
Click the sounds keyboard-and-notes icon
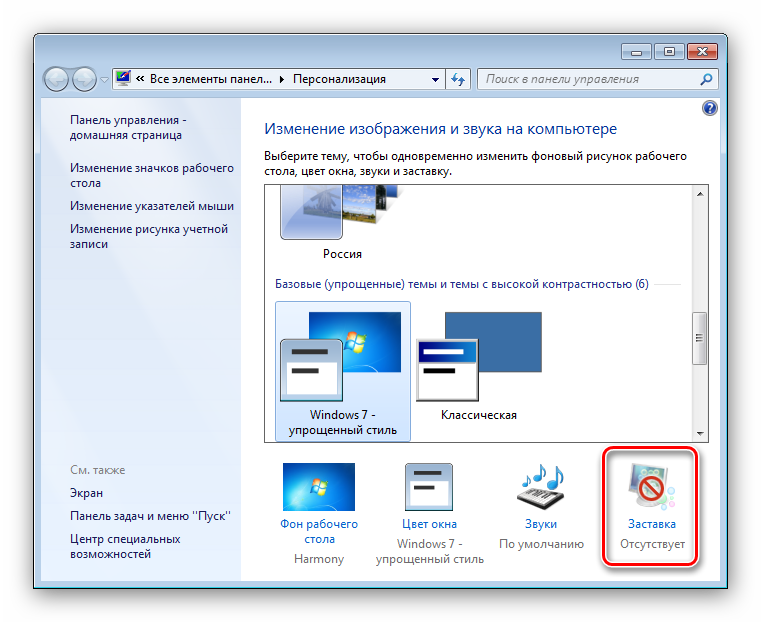pos(541,487)
